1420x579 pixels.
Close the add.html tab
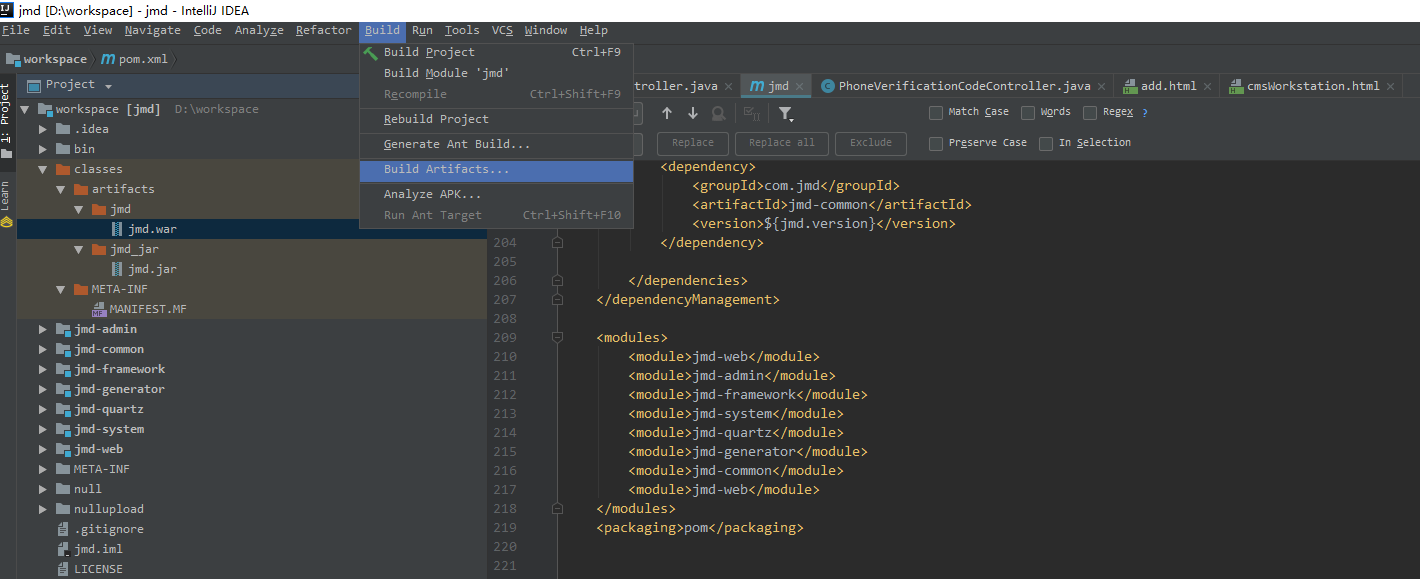click(x=1205, y=86)
